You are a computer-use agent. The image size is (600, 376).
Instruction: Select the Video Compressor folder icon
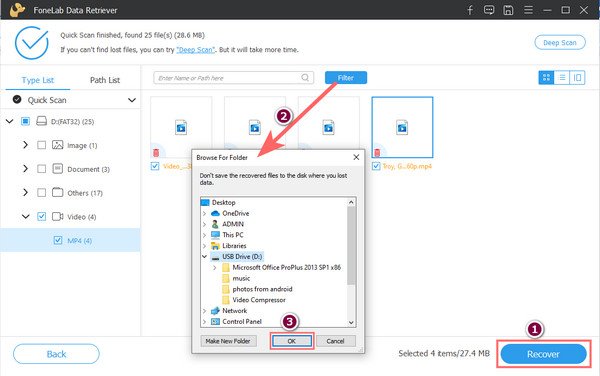pos(226,300)
